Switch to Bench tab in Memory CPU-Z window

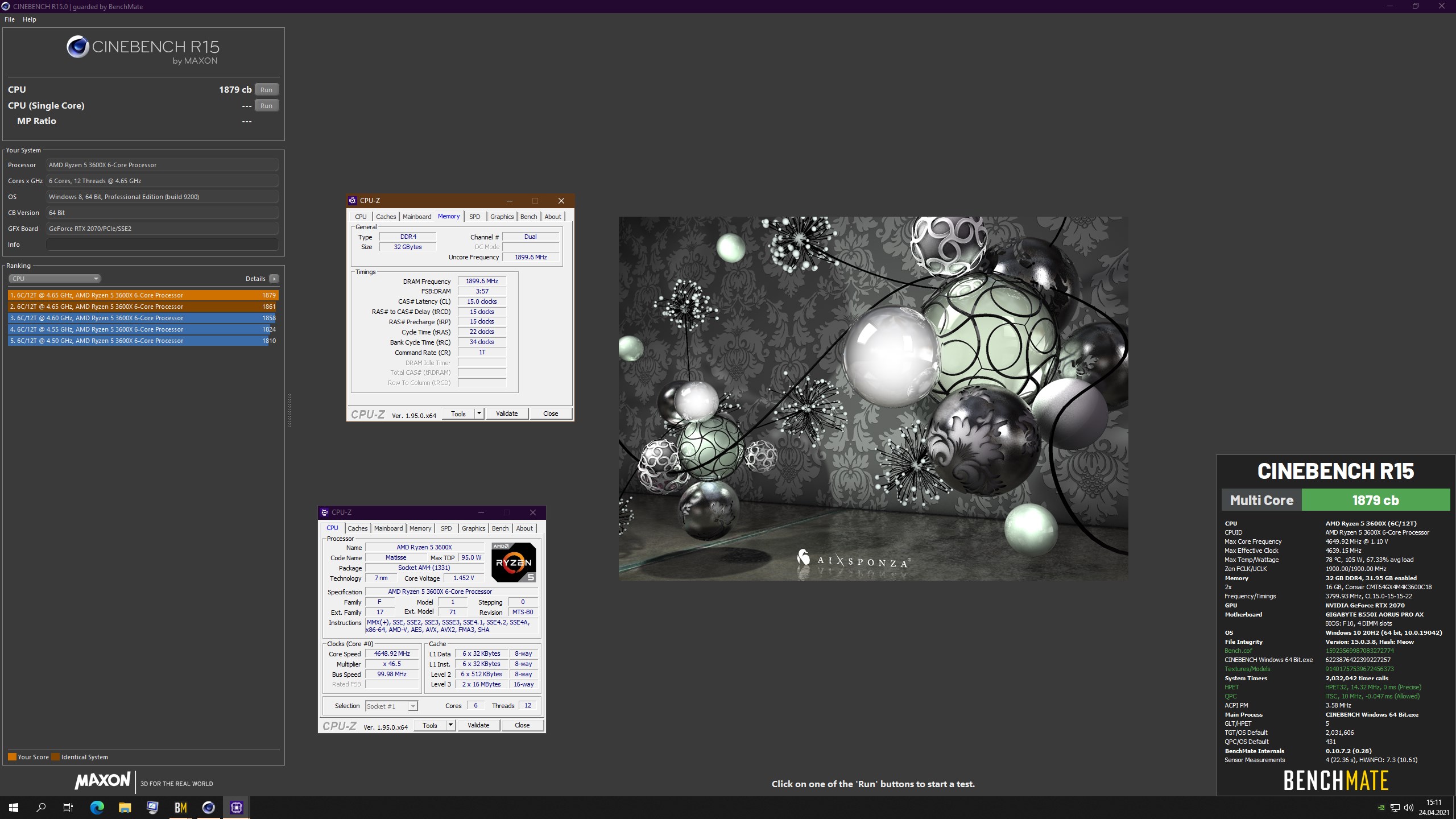(x=528, y=217)
